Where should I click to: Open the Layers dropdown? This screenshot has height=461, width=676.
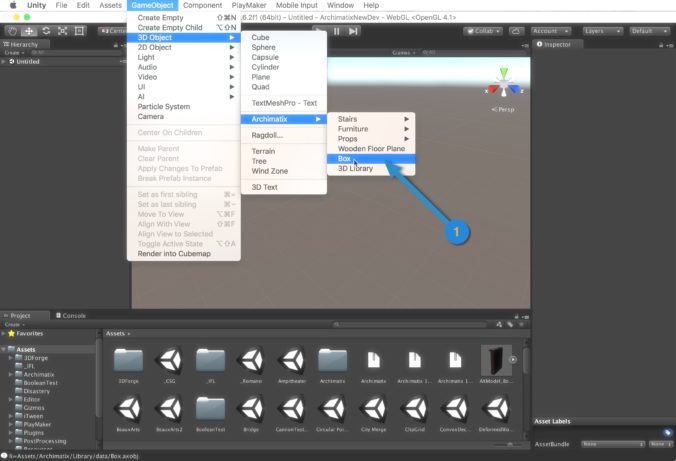(x=602, y=31)
